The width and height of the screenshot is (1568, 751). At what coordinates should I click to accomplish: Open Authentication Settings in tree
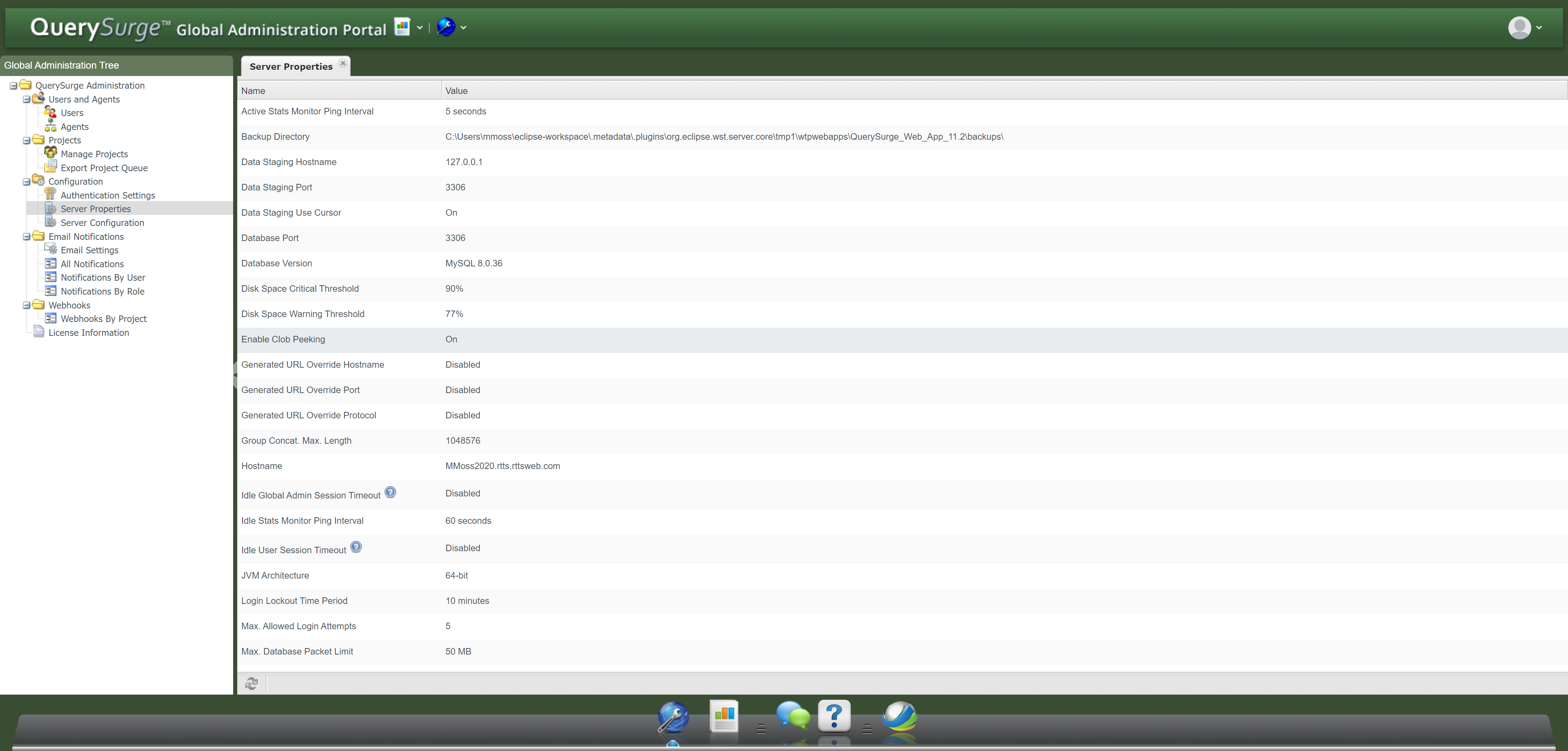(x=108, y=196)
